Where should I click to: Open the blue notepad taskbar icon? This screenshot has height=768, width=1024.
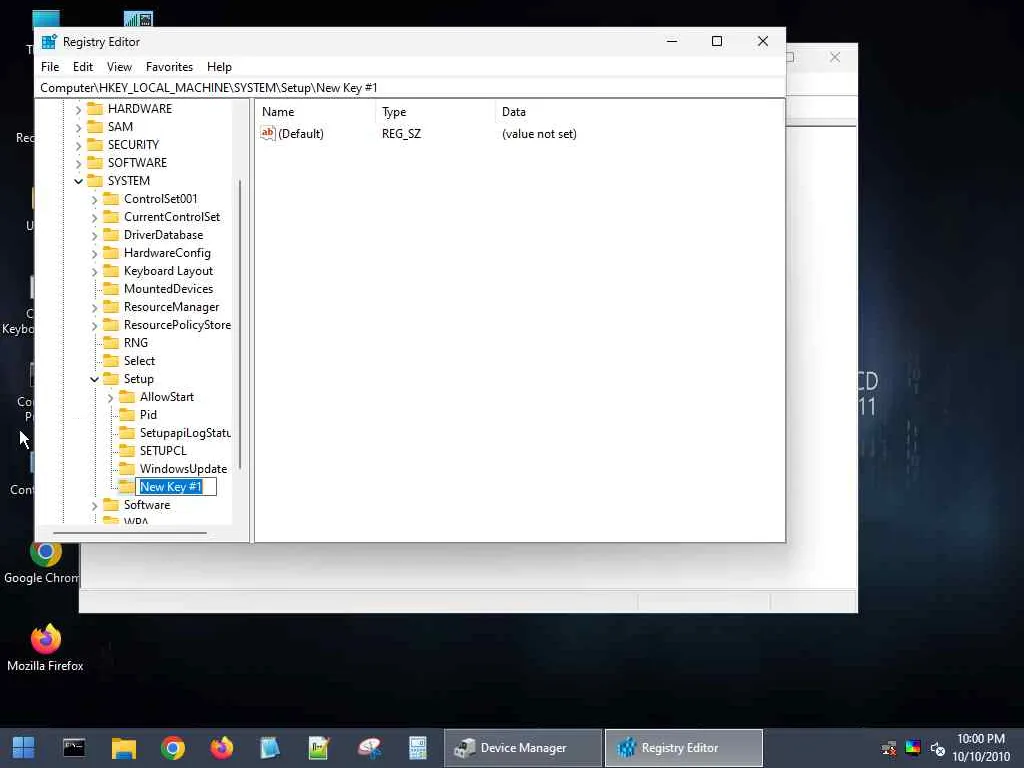click(270, 748)
